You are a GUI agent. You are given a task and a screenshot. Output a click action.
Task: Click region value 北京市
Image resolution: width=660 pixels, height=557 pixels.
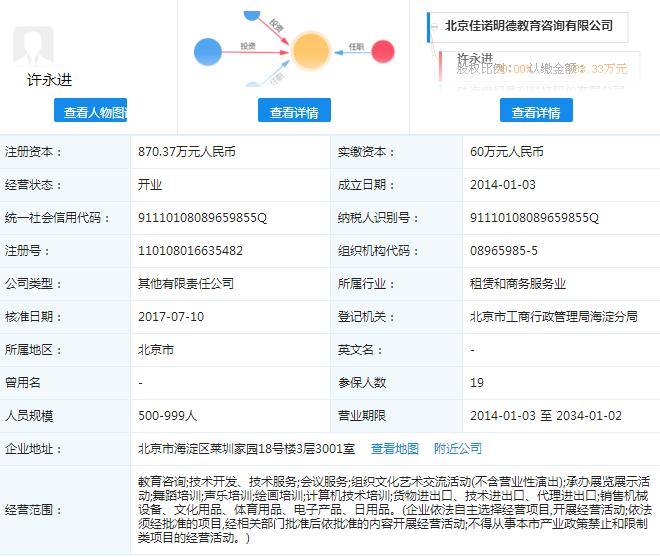pos(156,350)
